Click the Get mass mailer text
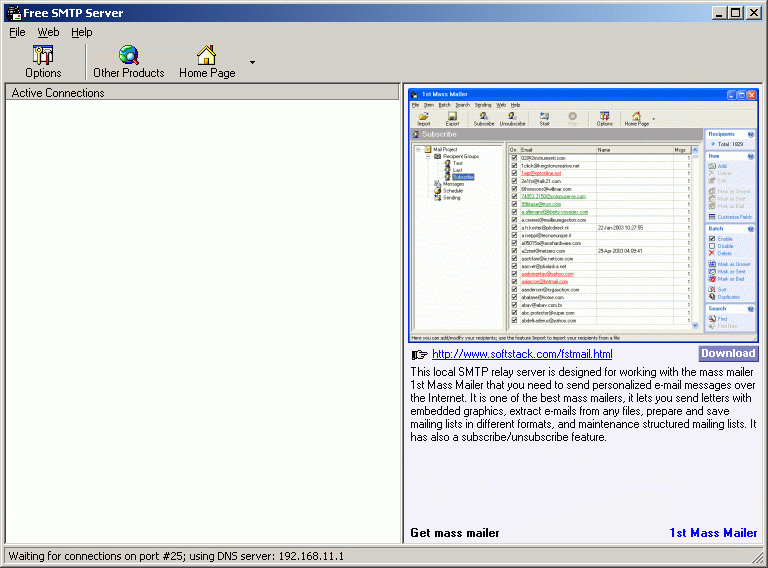Viewport: 768px width, 568px height. point(455,533)
